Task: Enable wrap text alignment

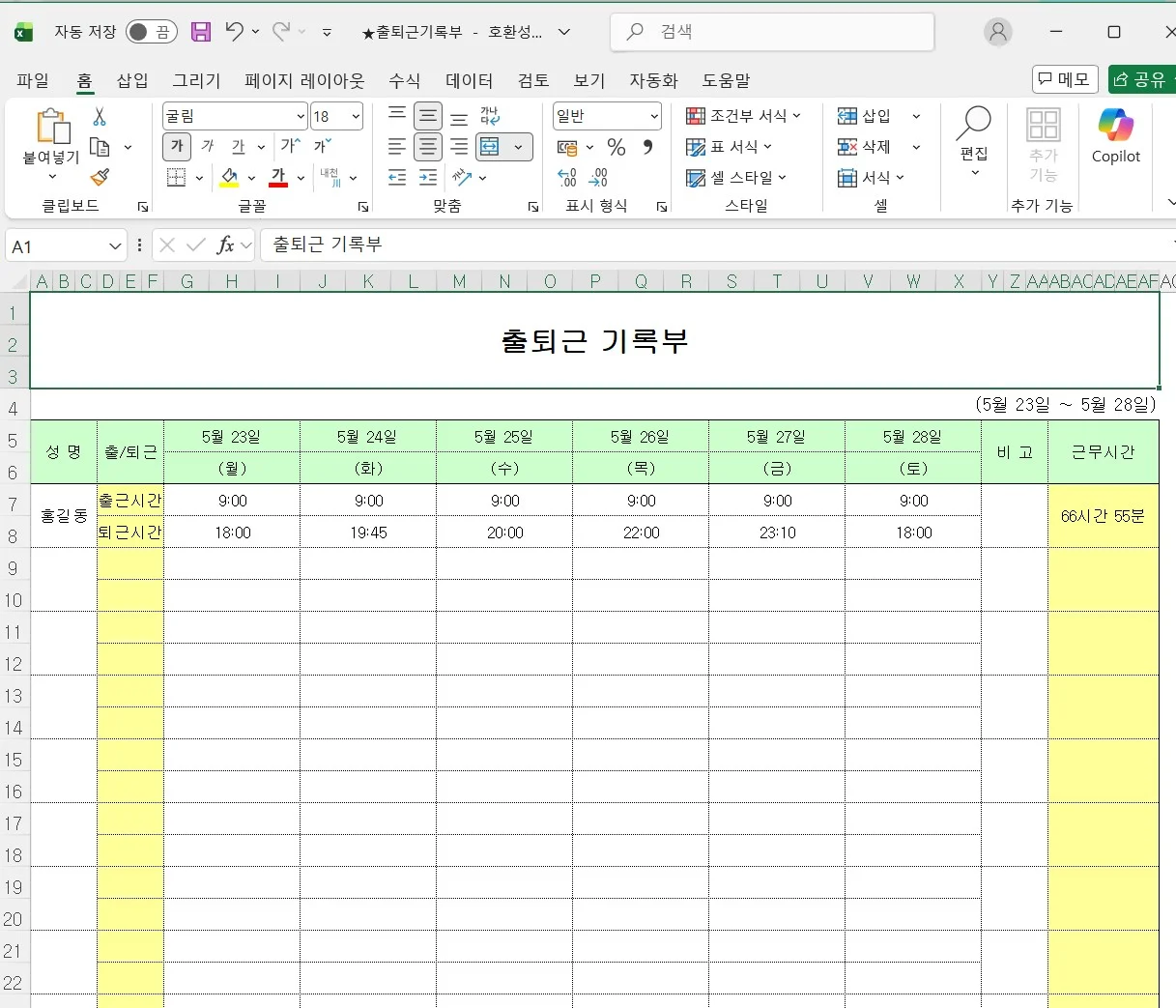Action: [x=489, y=115]
